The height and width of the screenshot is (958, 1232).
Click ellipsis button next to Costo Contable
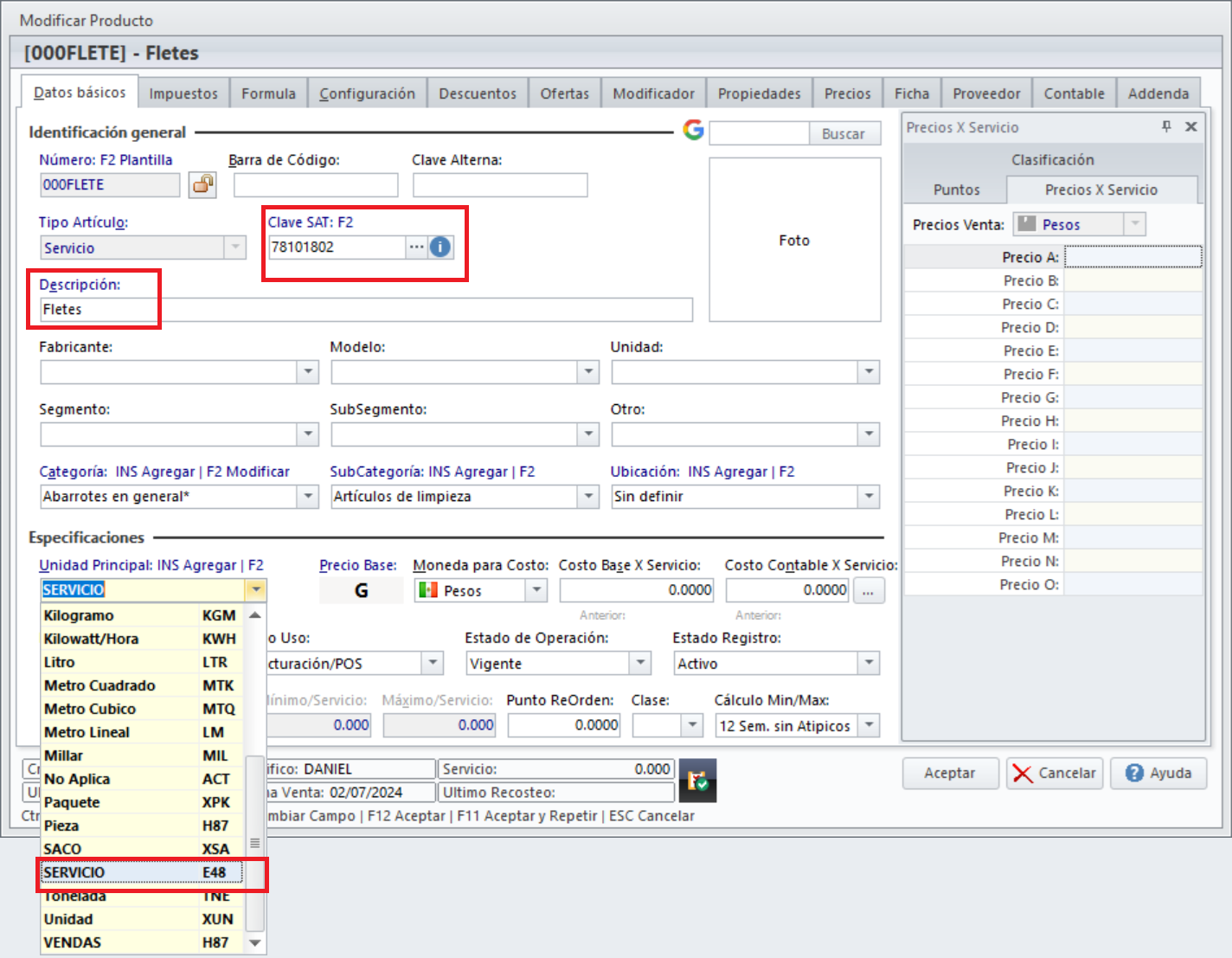coord(869,591)
